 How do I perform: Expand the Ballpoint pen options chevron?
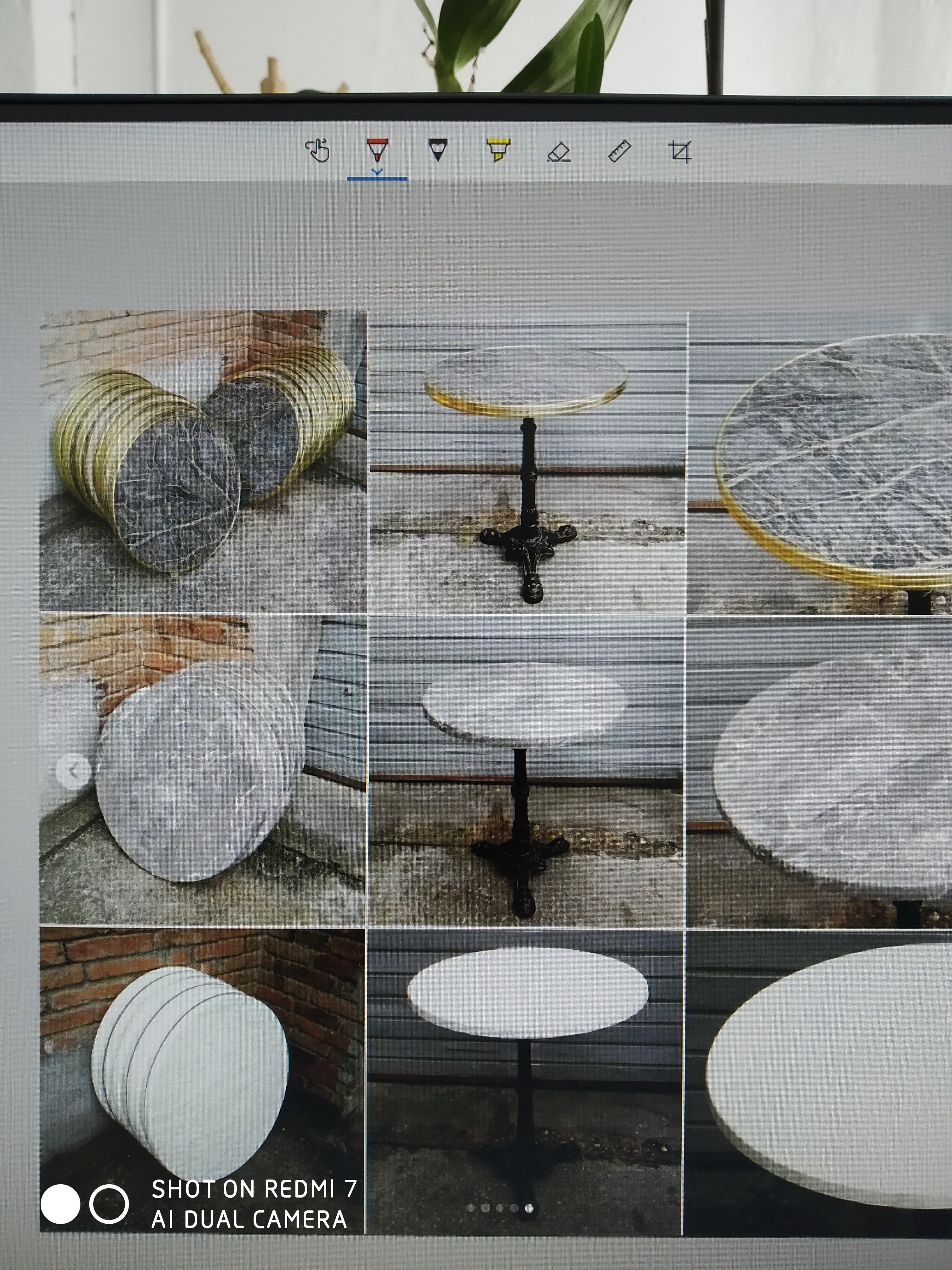[x=377, y=171]
